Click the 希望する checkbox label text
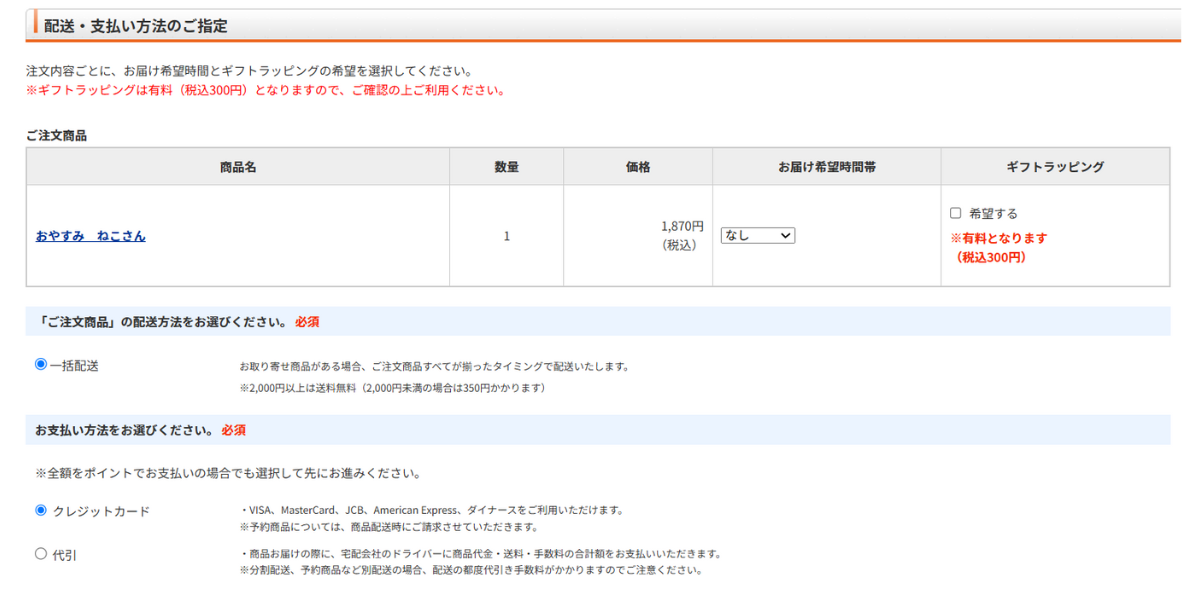Viewport: 1200px width, 600px height. tap(992, 214)
